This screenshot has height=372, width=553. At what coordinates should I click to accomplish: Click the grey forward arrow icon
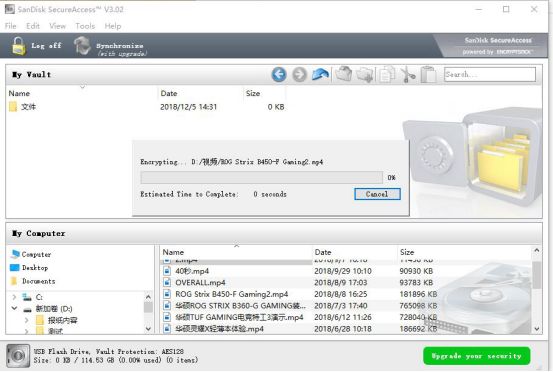(x=299, y=75)
